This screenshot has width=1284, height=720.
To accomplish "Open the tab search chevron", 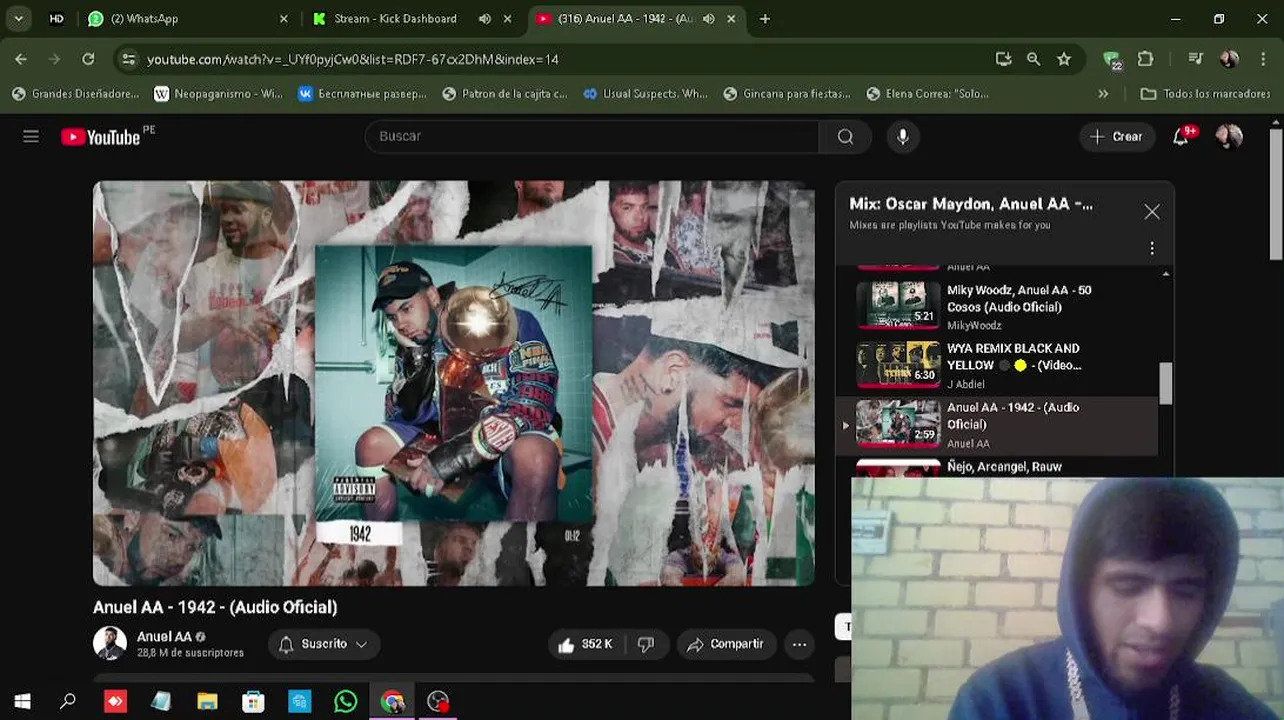I will pos(18,18).
